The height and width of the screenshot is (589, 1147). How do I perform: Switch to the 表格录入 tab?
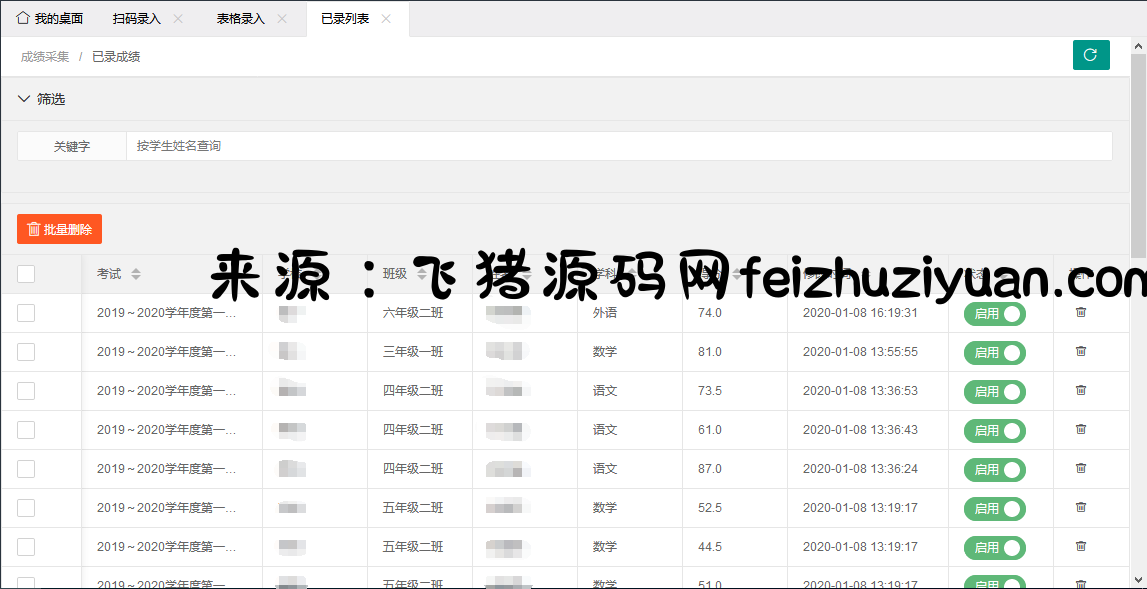pyautogui.click(x=240, y=19)
